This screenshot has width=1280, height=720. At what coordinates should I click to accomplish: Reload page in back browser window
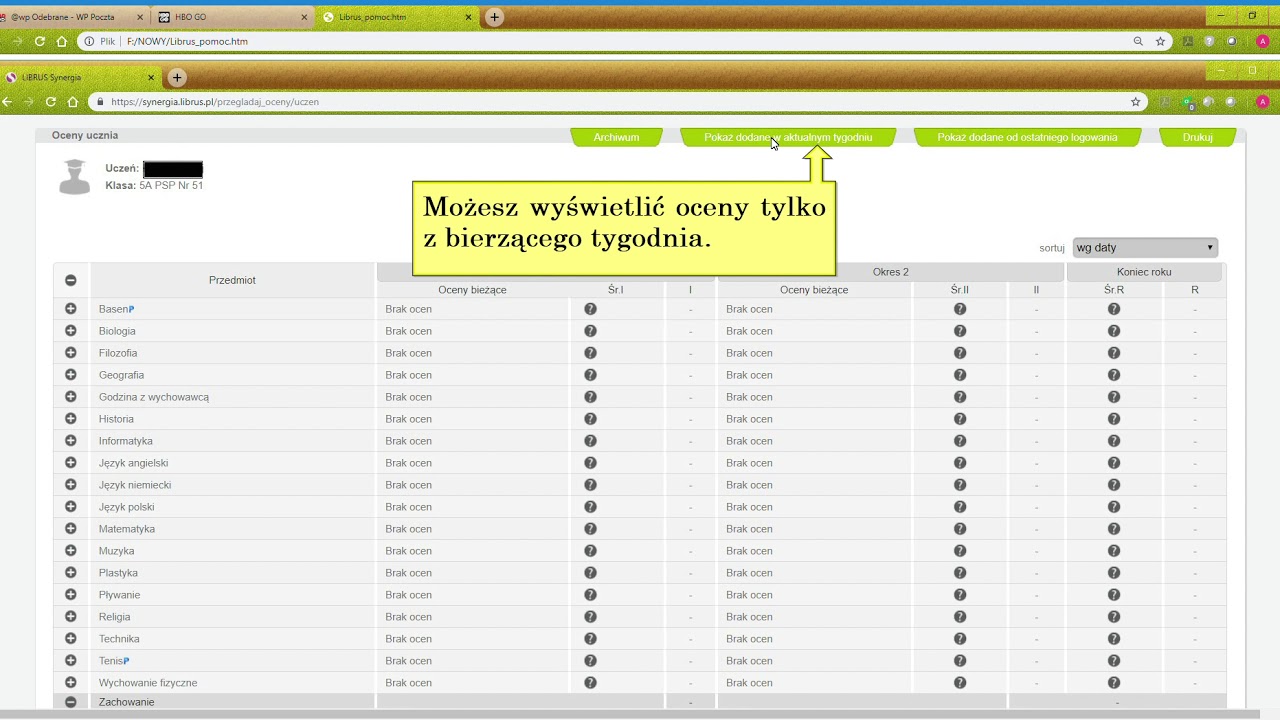click(x=40, y=42)
